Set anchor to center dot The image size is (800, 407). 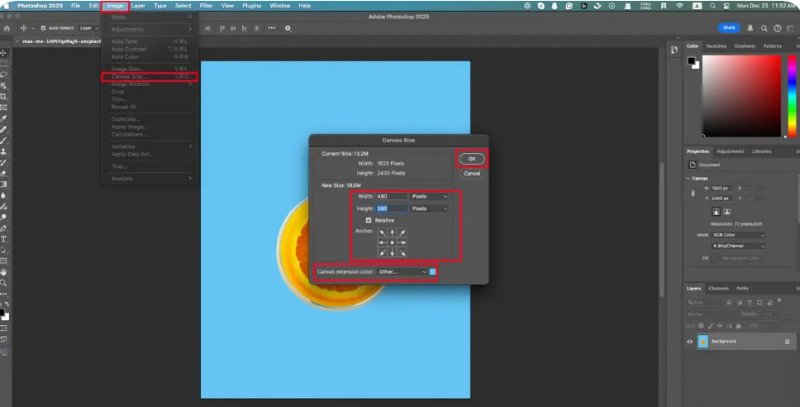(x=392, y=243)
